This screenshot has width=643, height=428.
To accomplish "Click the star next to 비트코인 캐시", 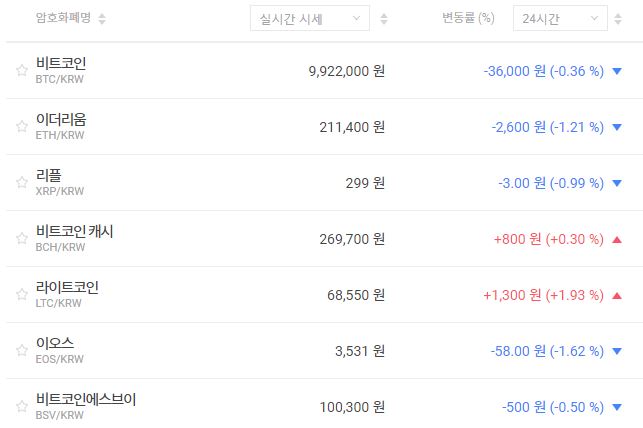I will click(21, 238).
